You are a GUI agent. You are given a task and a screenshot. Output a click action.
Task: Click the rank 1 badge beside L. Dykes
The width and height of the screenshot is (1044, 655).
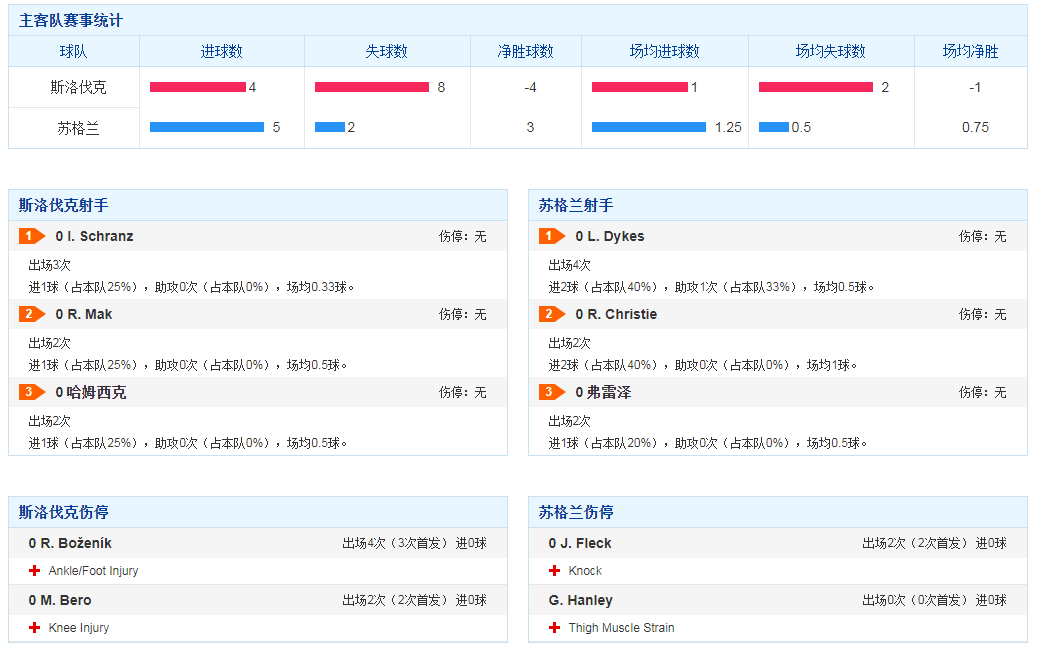[x=551, y=236]
